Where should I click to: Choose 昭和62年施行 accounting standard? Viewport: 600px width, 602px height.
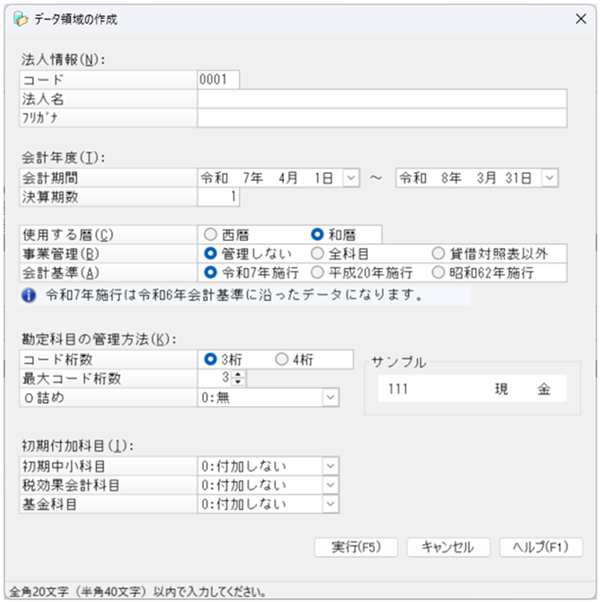(x=440, y=271)
